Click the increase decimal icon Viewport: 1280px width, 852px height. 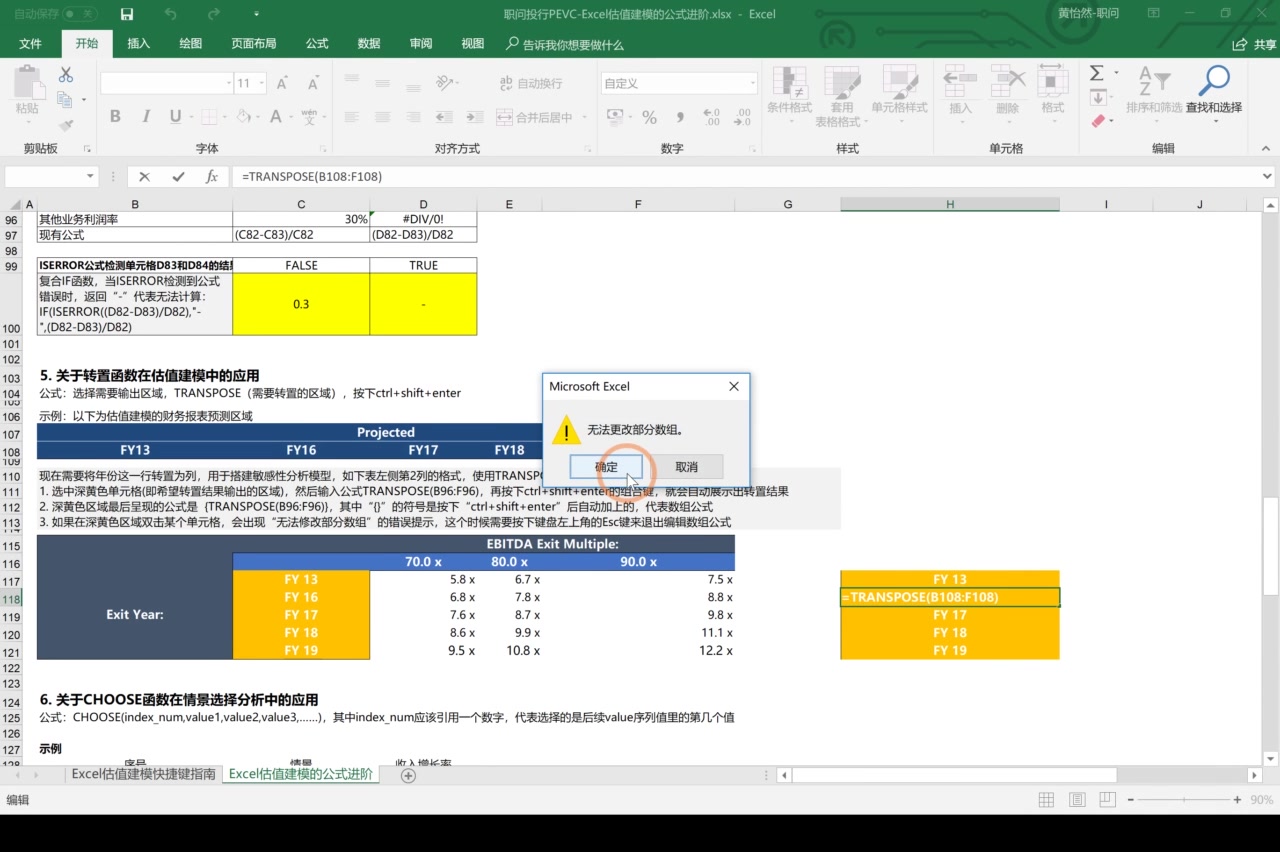click(712, 117)
